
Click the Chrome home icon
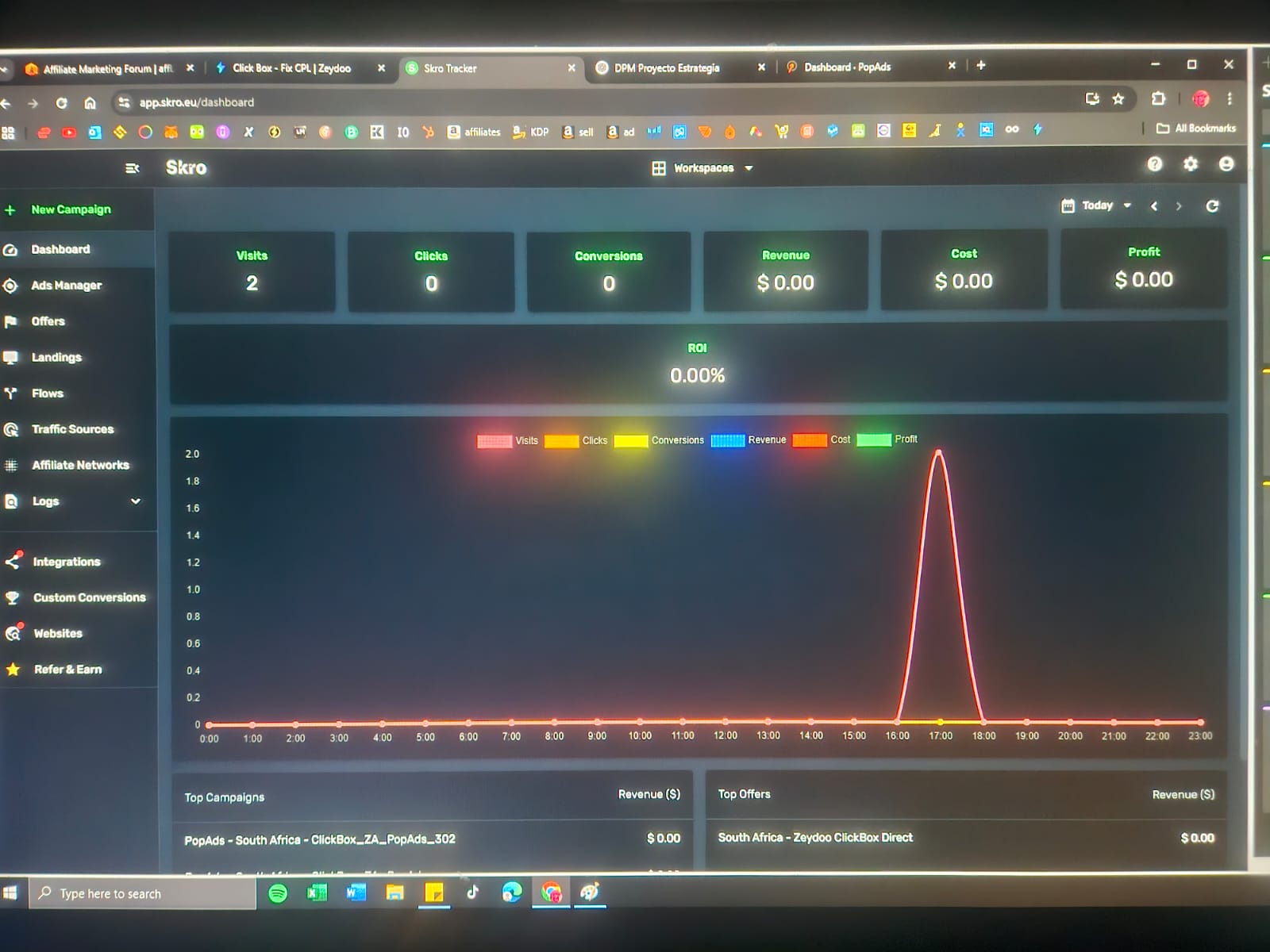coord(90,103)
